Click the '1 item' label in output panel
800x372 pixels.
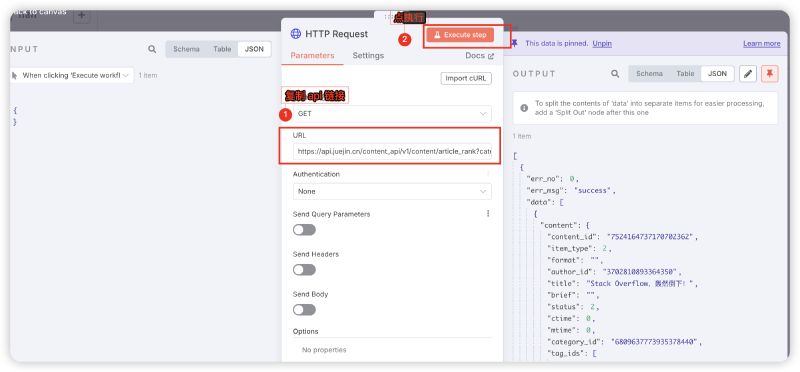522,136
